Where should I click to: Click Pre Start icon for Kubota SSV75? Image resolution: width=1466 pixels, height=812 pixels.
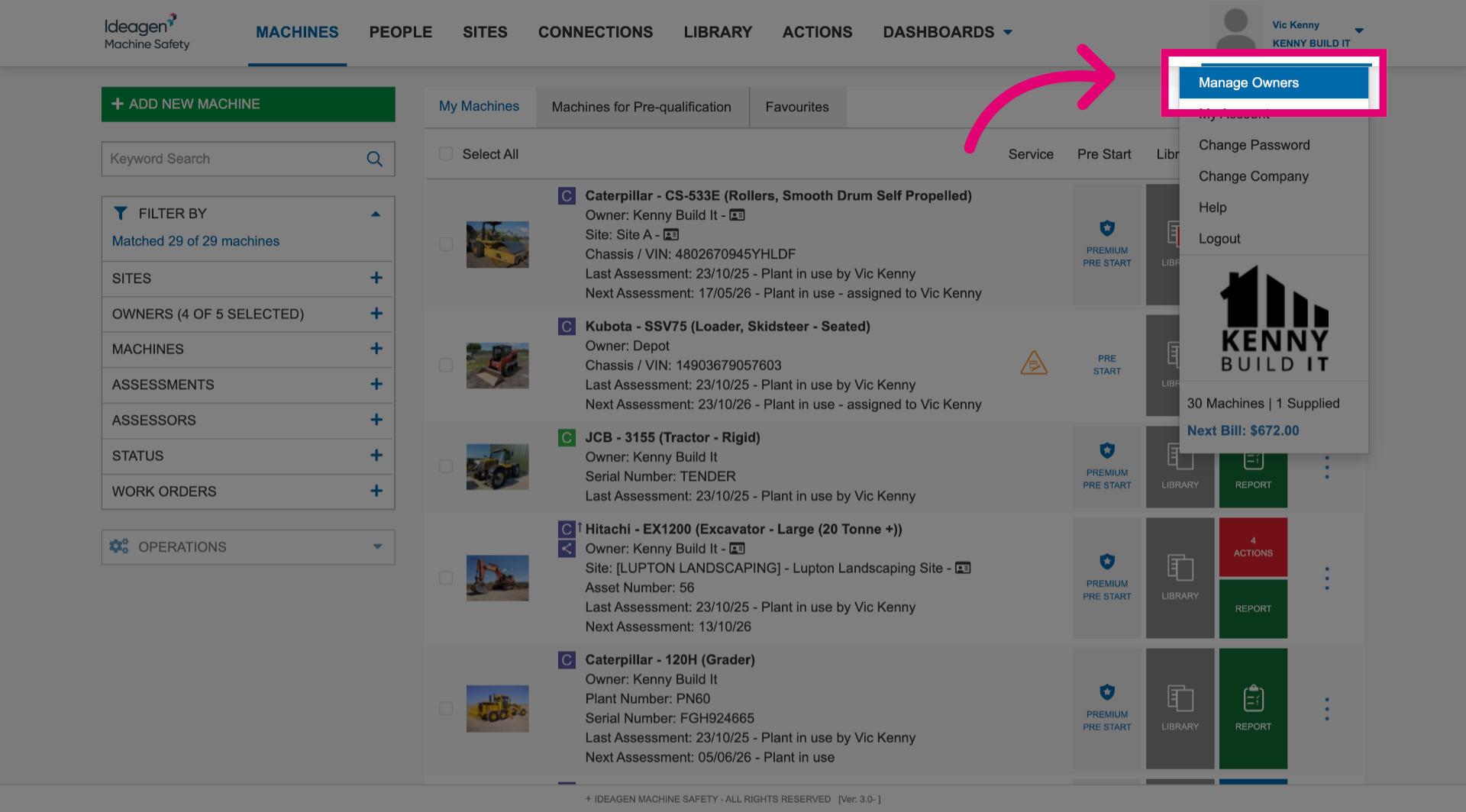(1107, 365)
